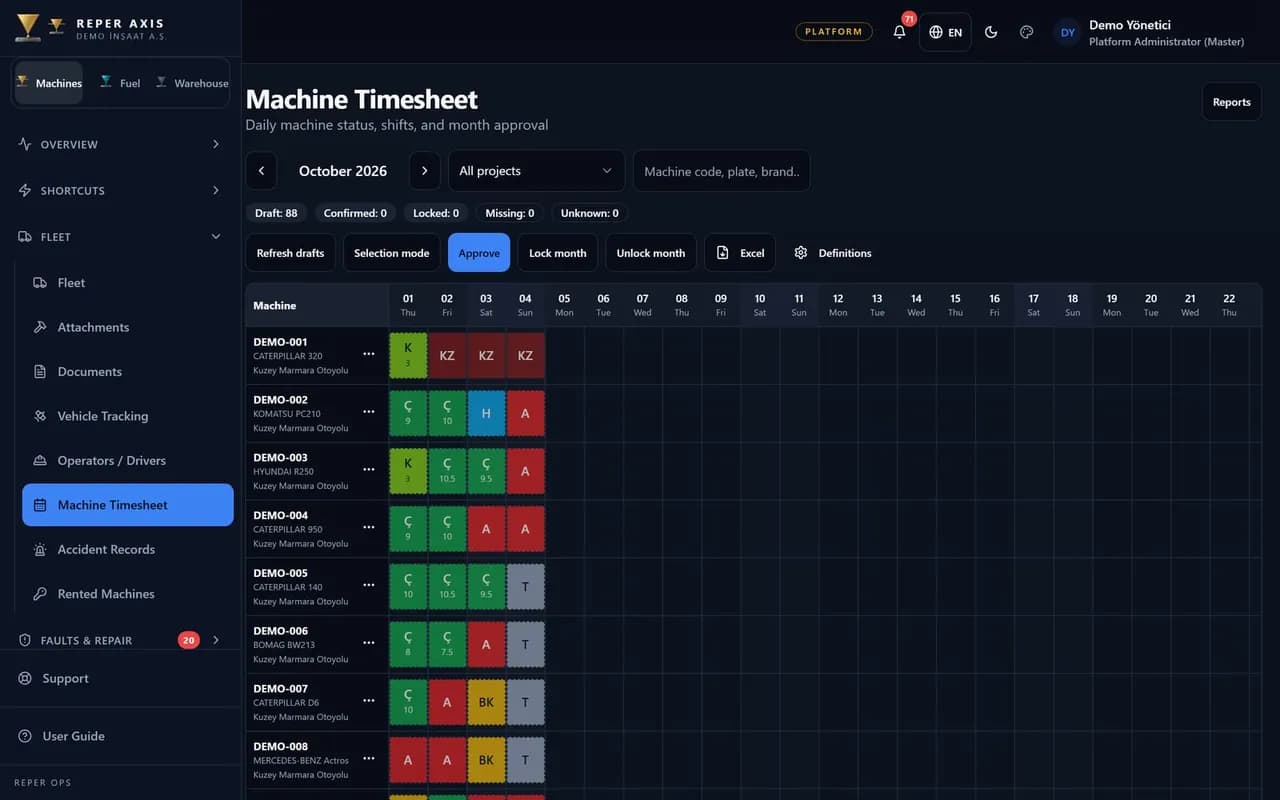Viewport: 1280px width, 800px height.
Task: Click Unlock month button
Action: pyautogui.click(x=651, y=253)
